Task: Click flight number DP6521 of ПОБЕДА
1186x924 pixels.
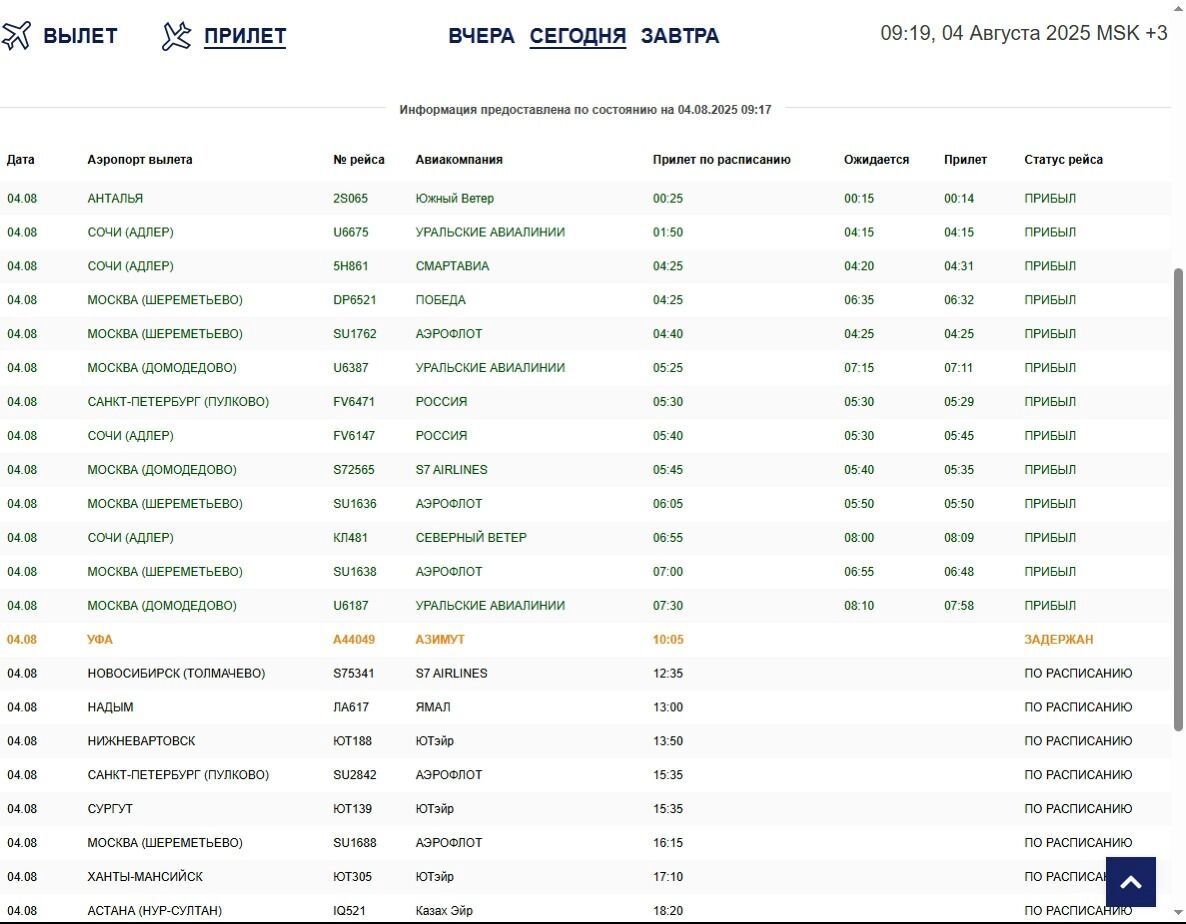Action: click(354, 300)
